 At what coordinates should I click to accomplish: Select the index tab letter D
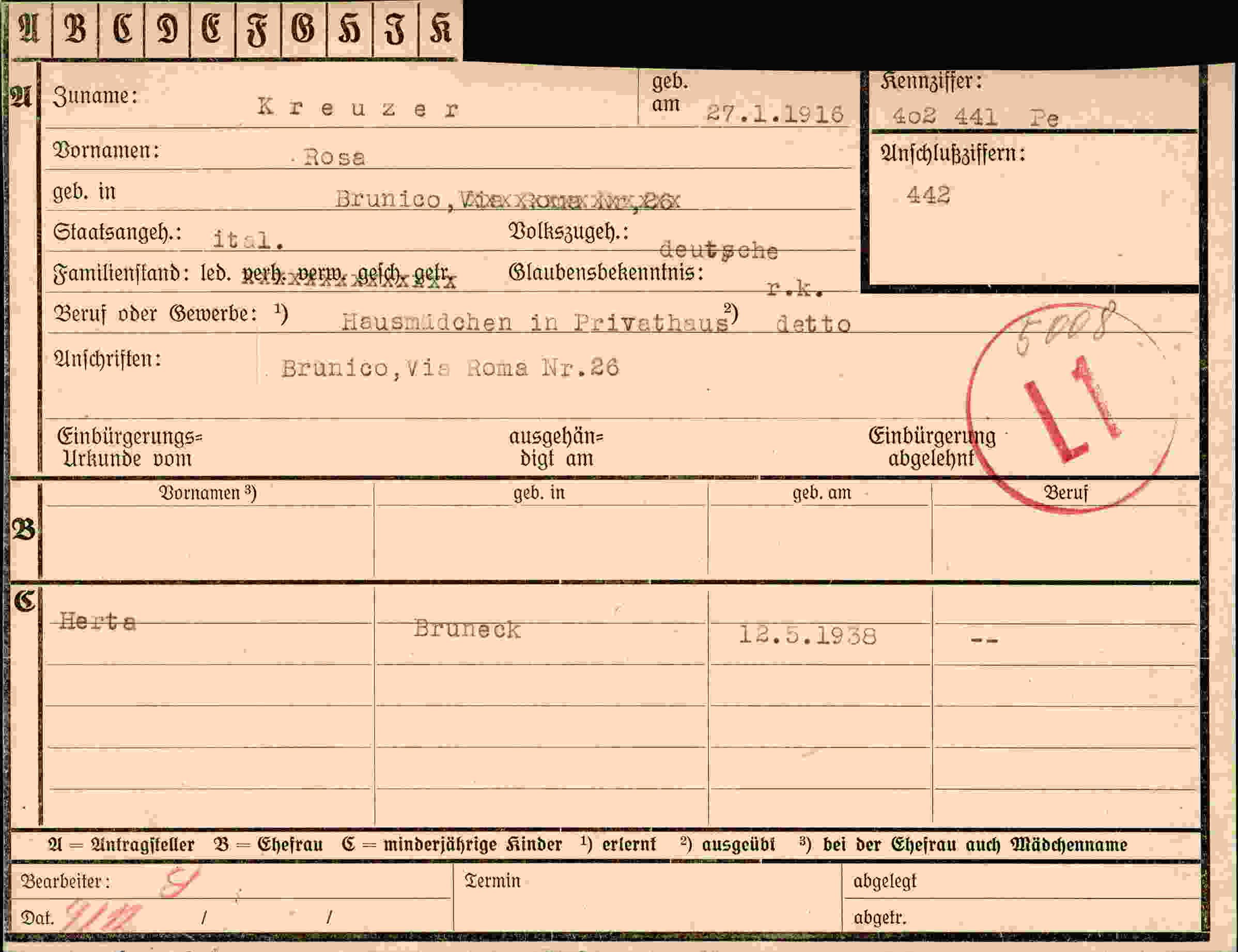click(167, 28)
